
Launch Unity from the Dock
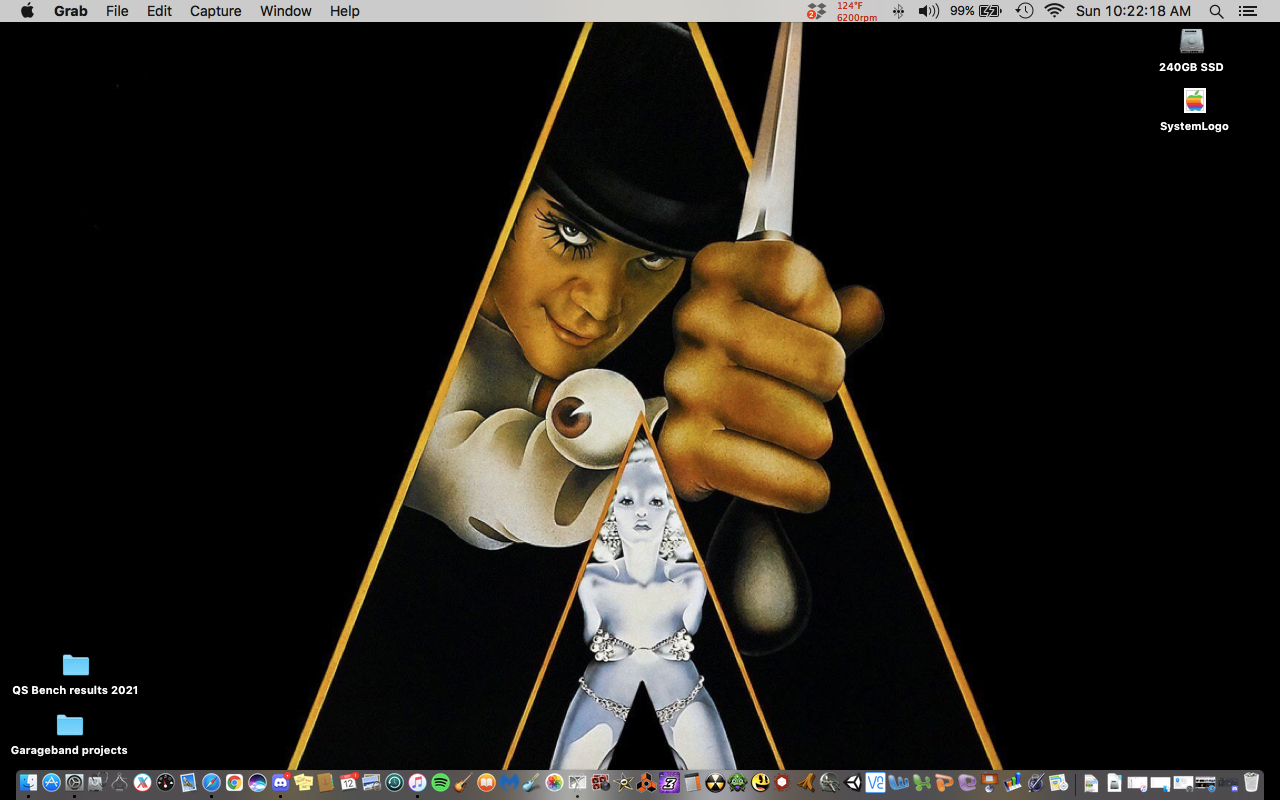pyautogui.click(x=853, y=783)
